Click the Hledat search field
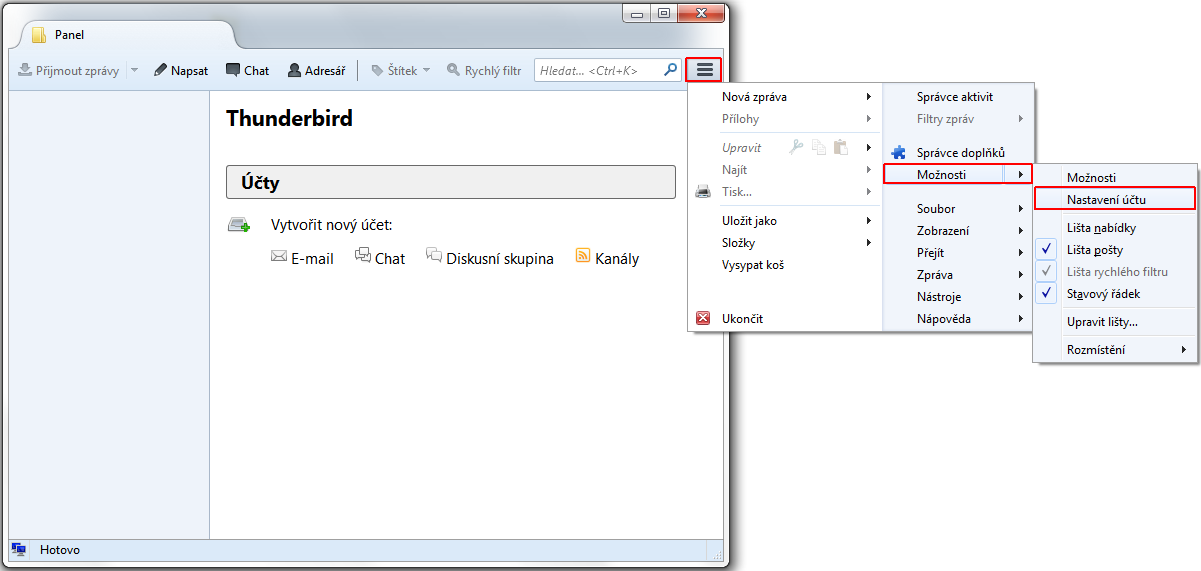Viewport: 1201px width, 571px height. 607,70
